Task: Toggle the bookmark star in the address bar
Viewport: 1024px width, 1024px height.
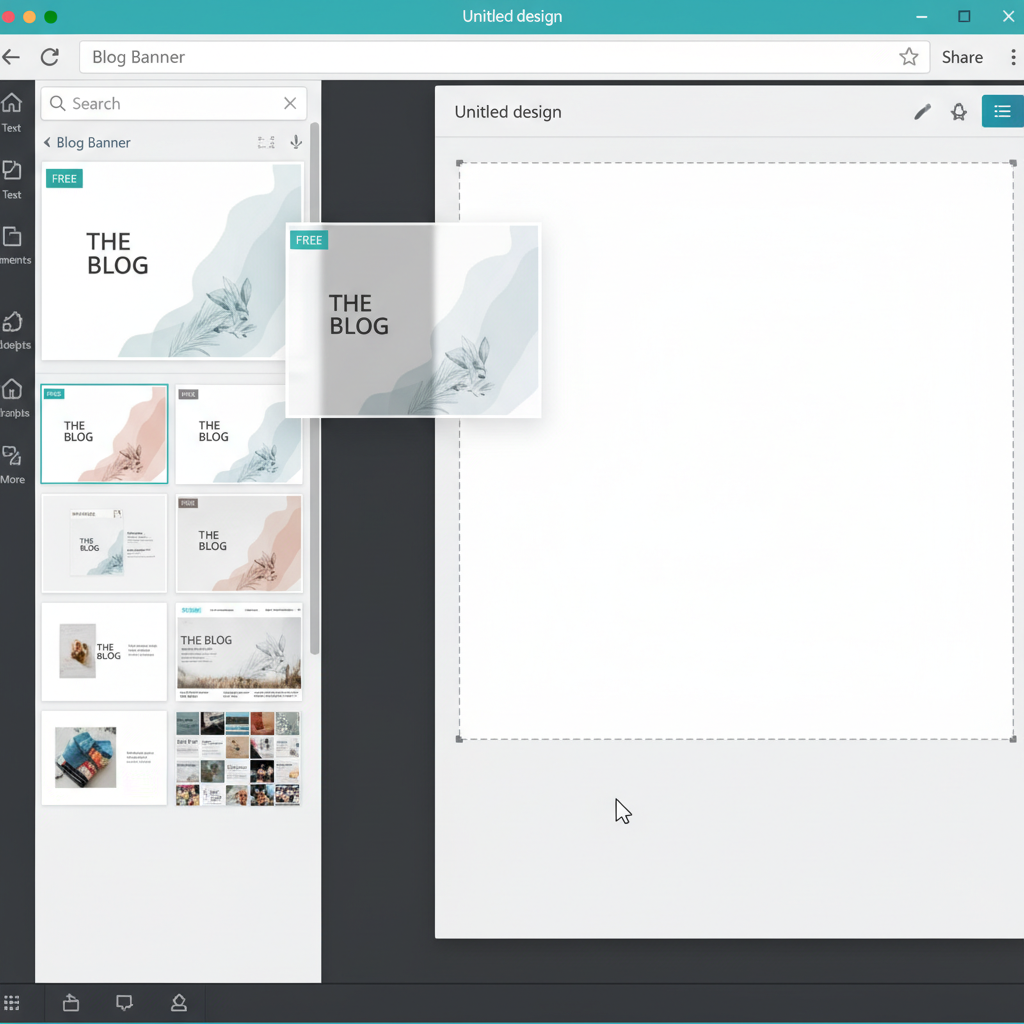Action: point(909,57)
